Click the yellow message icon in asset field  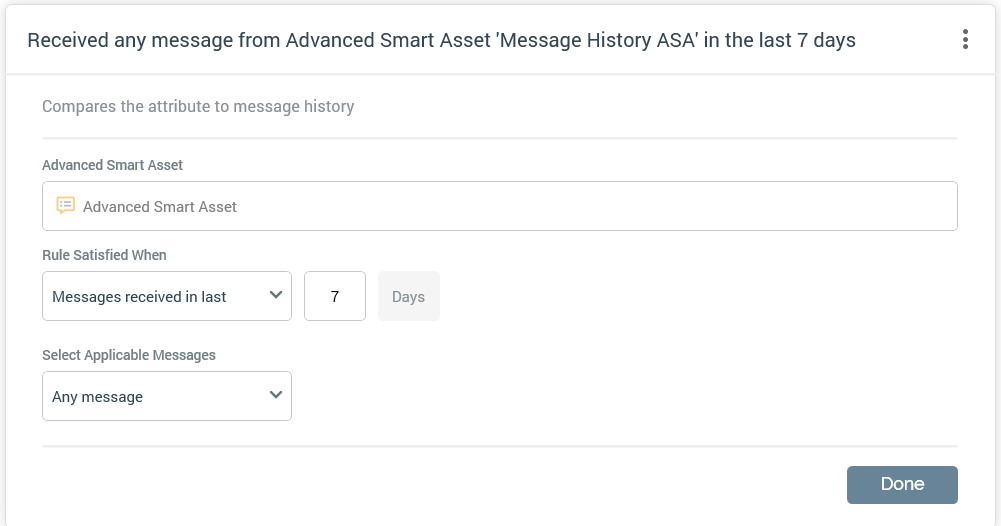pos(66,206)
